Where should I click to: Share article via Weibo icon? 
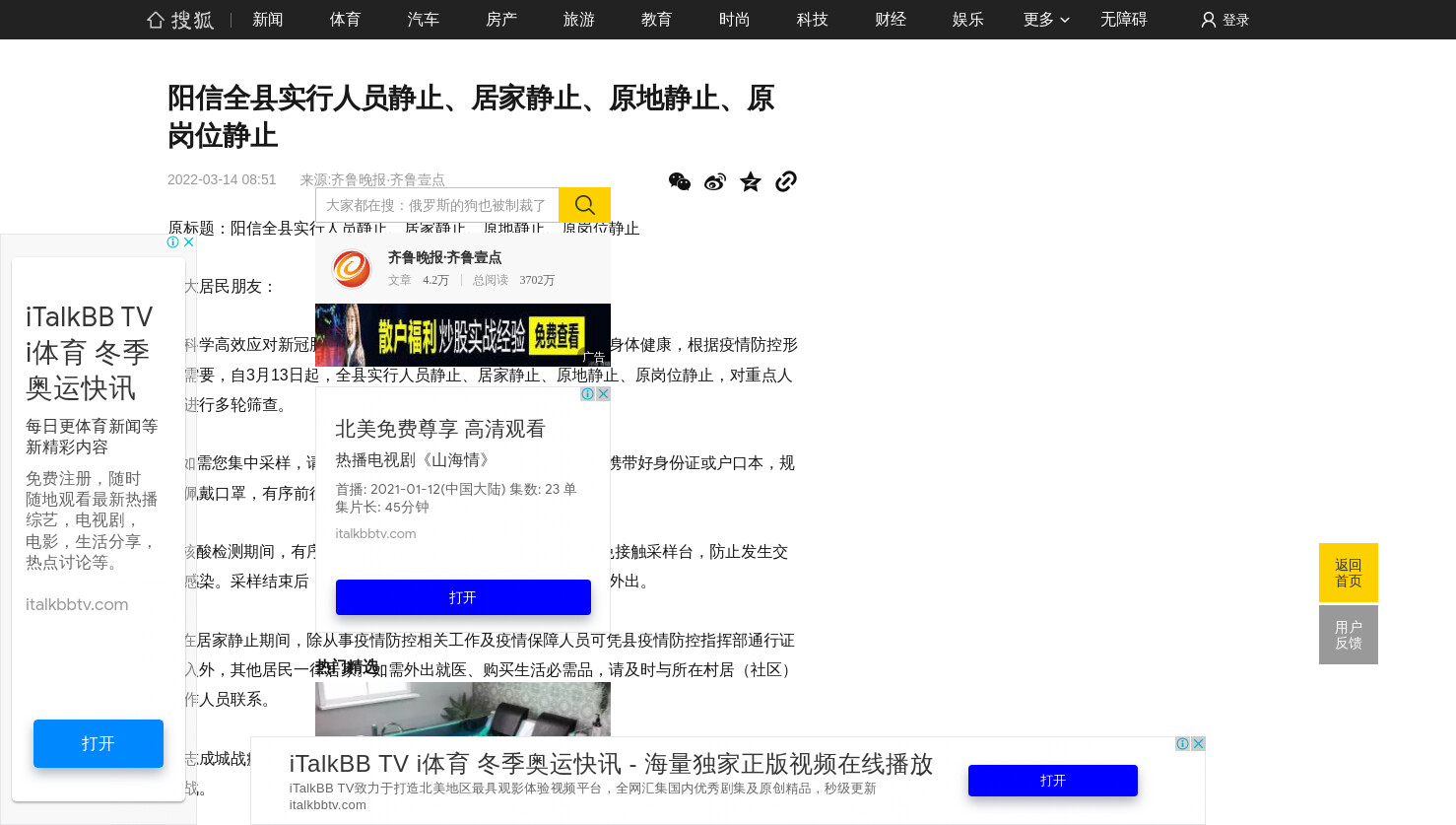pyautogui.click(x=715, y=181)
